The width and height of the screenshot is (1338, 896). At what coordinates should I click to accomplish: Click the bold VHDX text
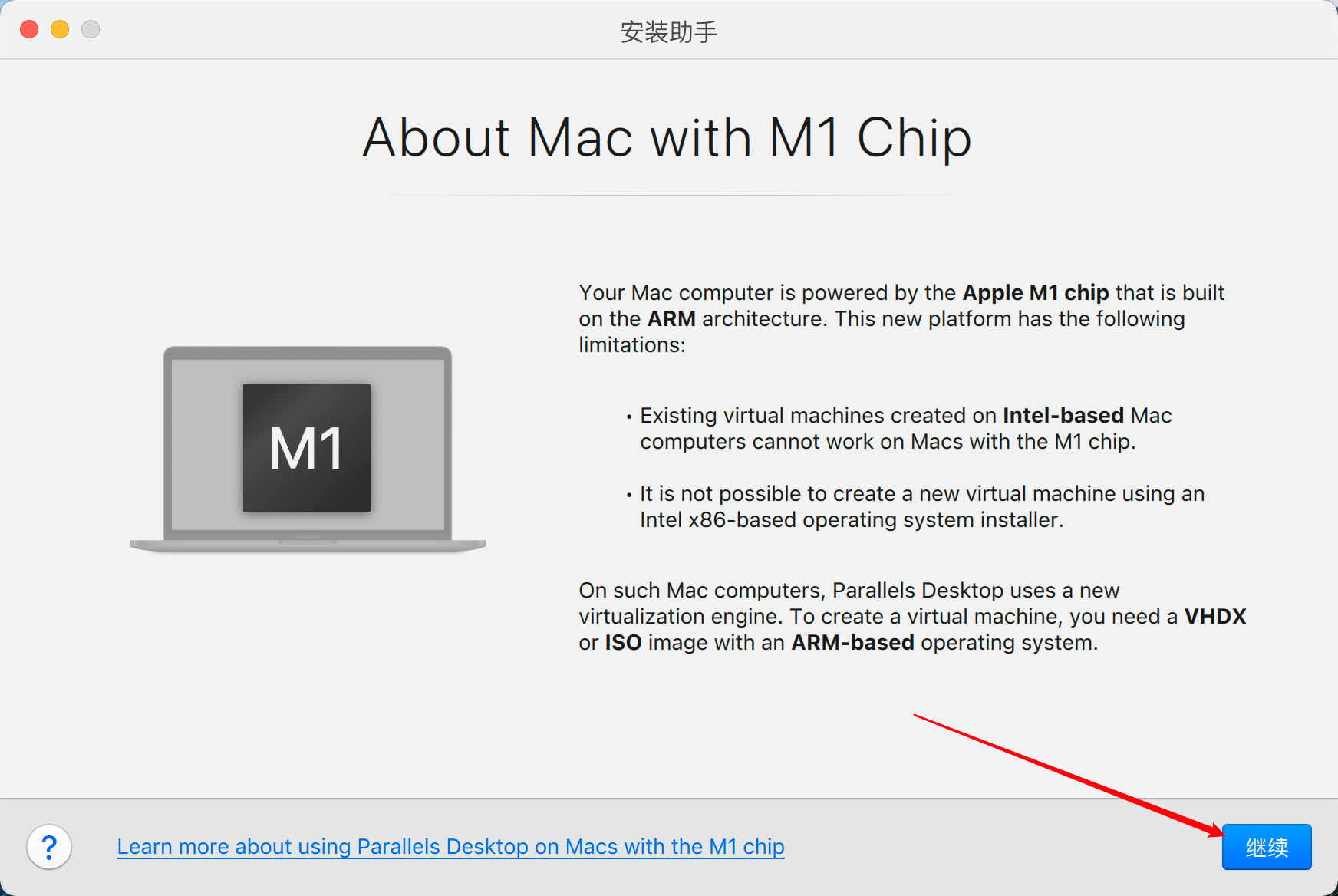click(x=1215, y=616)
